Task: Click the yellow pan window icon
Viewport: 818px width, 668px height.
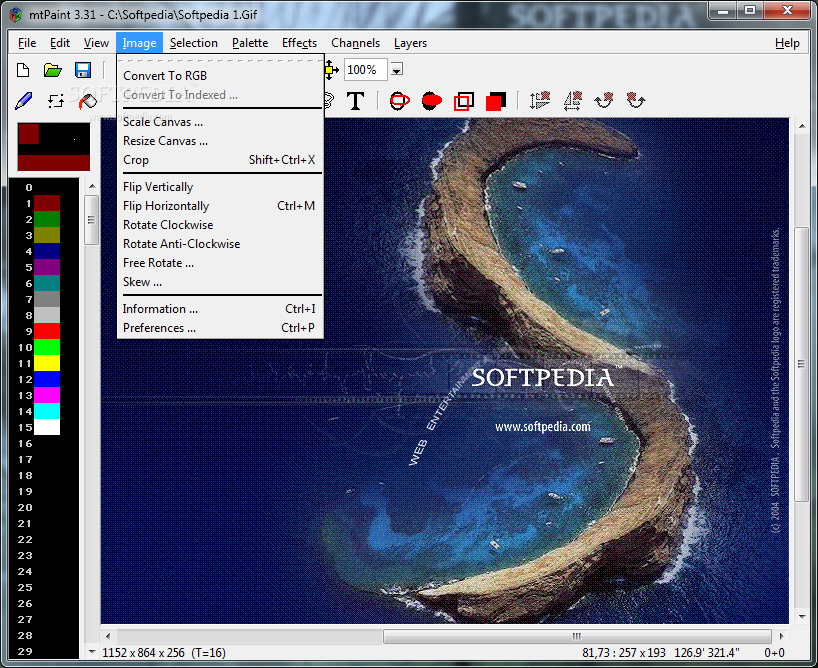Action: tap(330, 70)
